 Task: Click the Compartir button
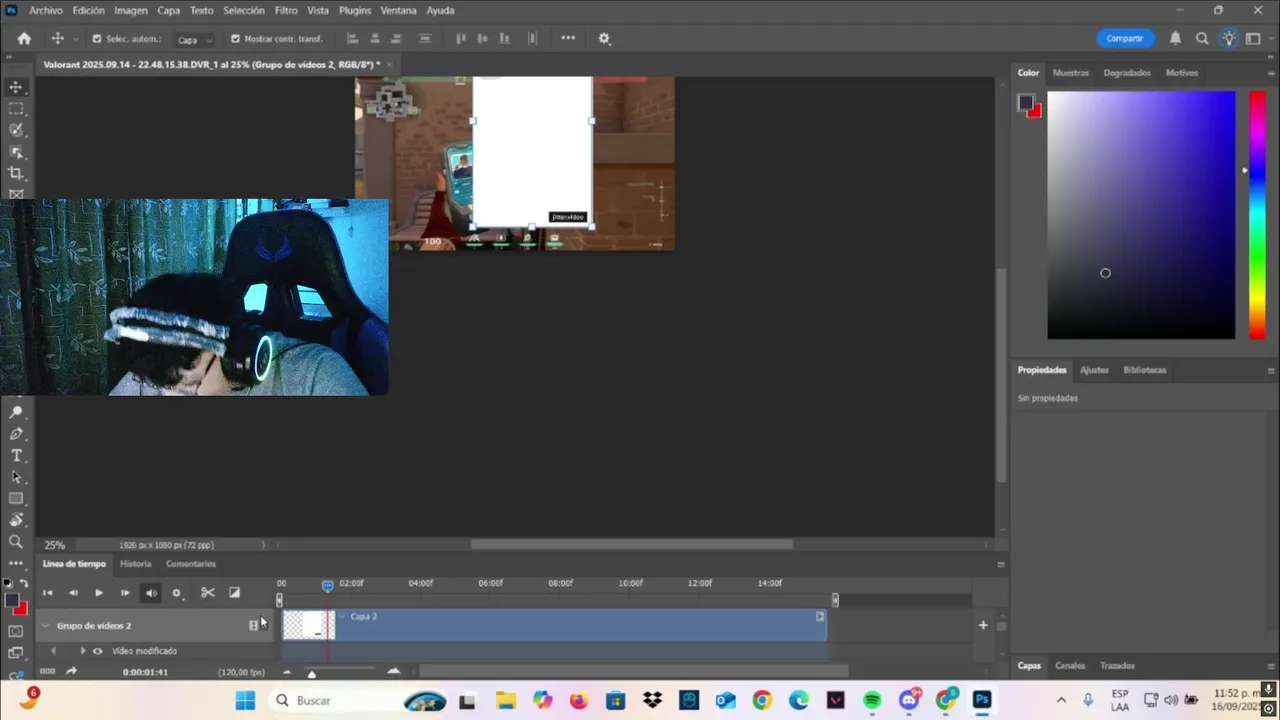click(1125, 38)
